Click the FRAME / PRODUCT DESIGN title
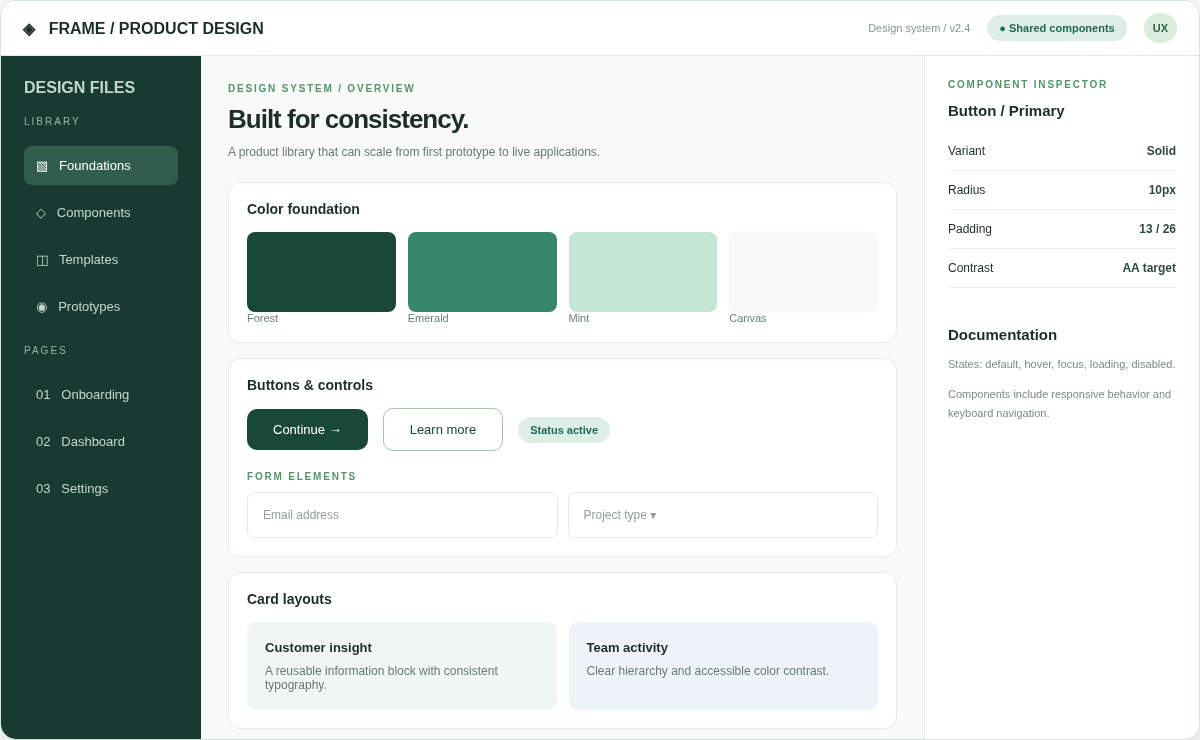Viewport: 1200px width, 740px height. click(x=156, y=29)
